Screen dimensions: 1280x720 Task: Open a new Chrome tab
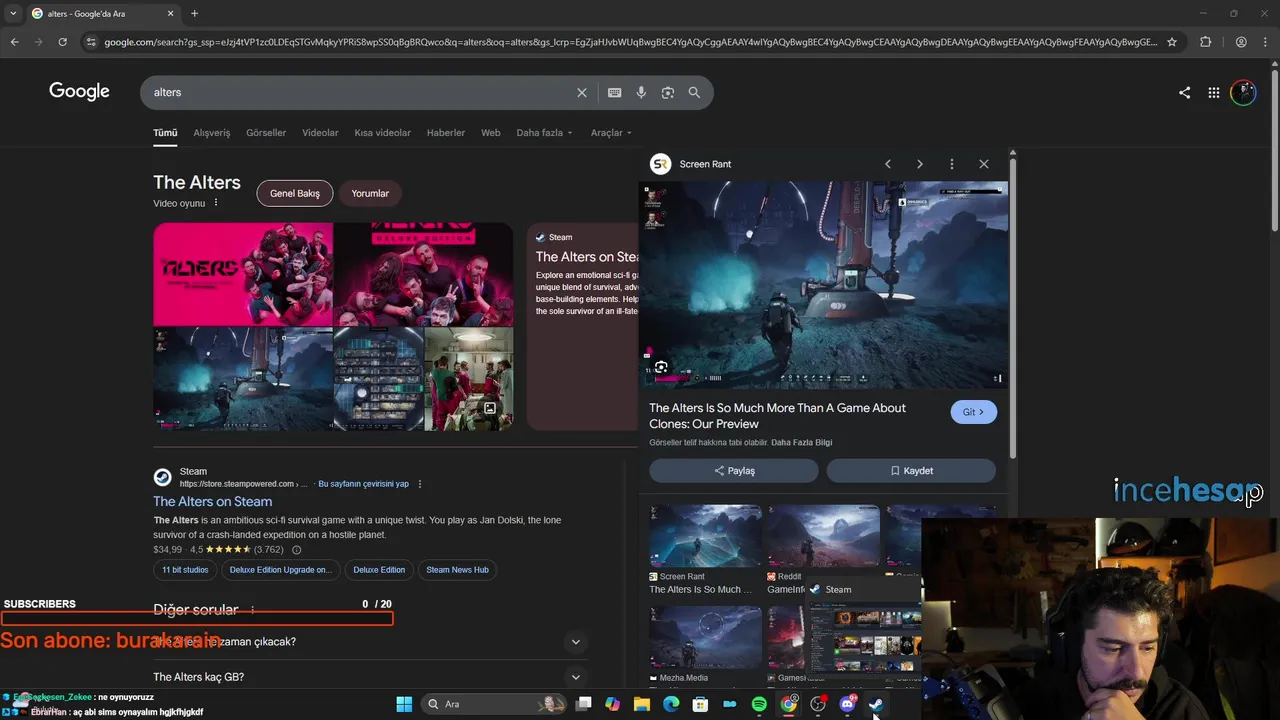pos(194,13)
